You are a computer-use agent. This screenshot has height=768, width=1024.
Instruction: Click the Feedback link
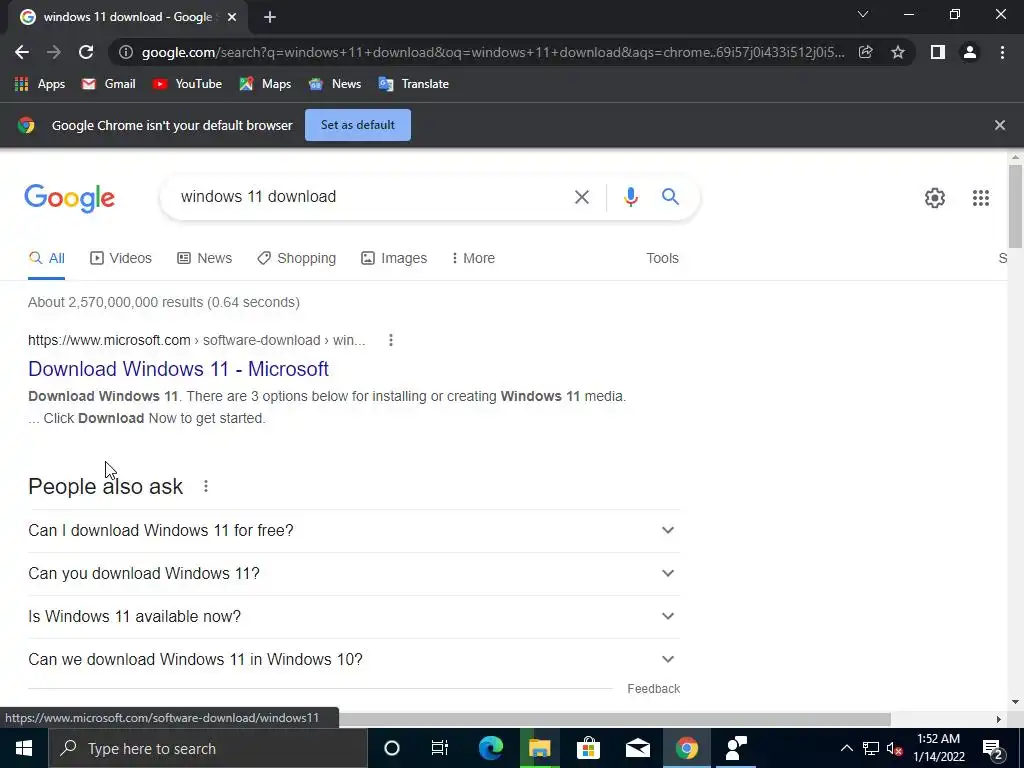pos(654,689)
